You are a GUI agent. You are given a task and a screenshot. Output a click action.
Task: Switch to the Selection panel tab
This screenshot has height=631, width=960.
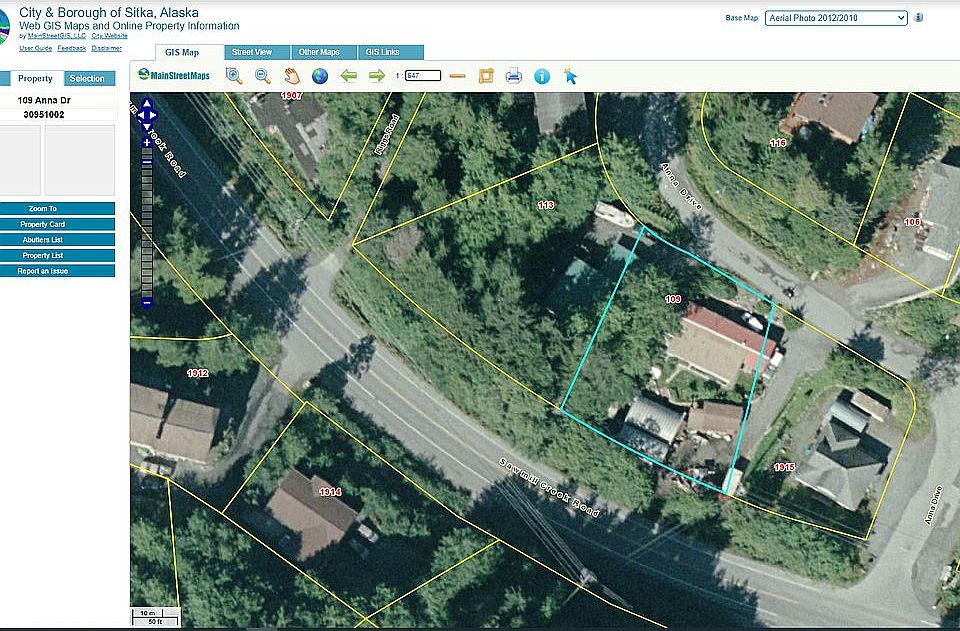[x=89, y=78]
